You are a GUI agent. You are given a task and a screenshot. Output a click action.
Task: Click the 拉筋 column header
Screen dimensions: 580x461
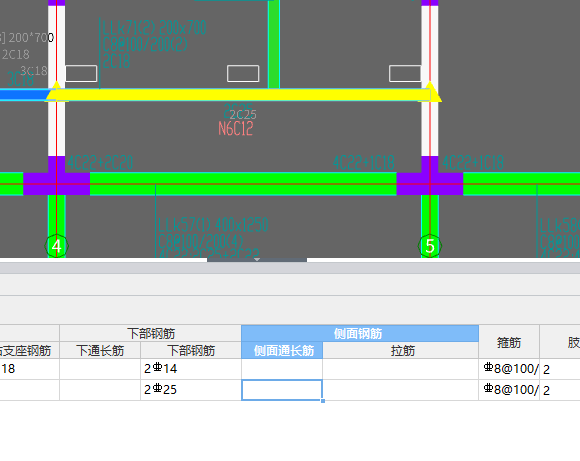coord(401,350)
